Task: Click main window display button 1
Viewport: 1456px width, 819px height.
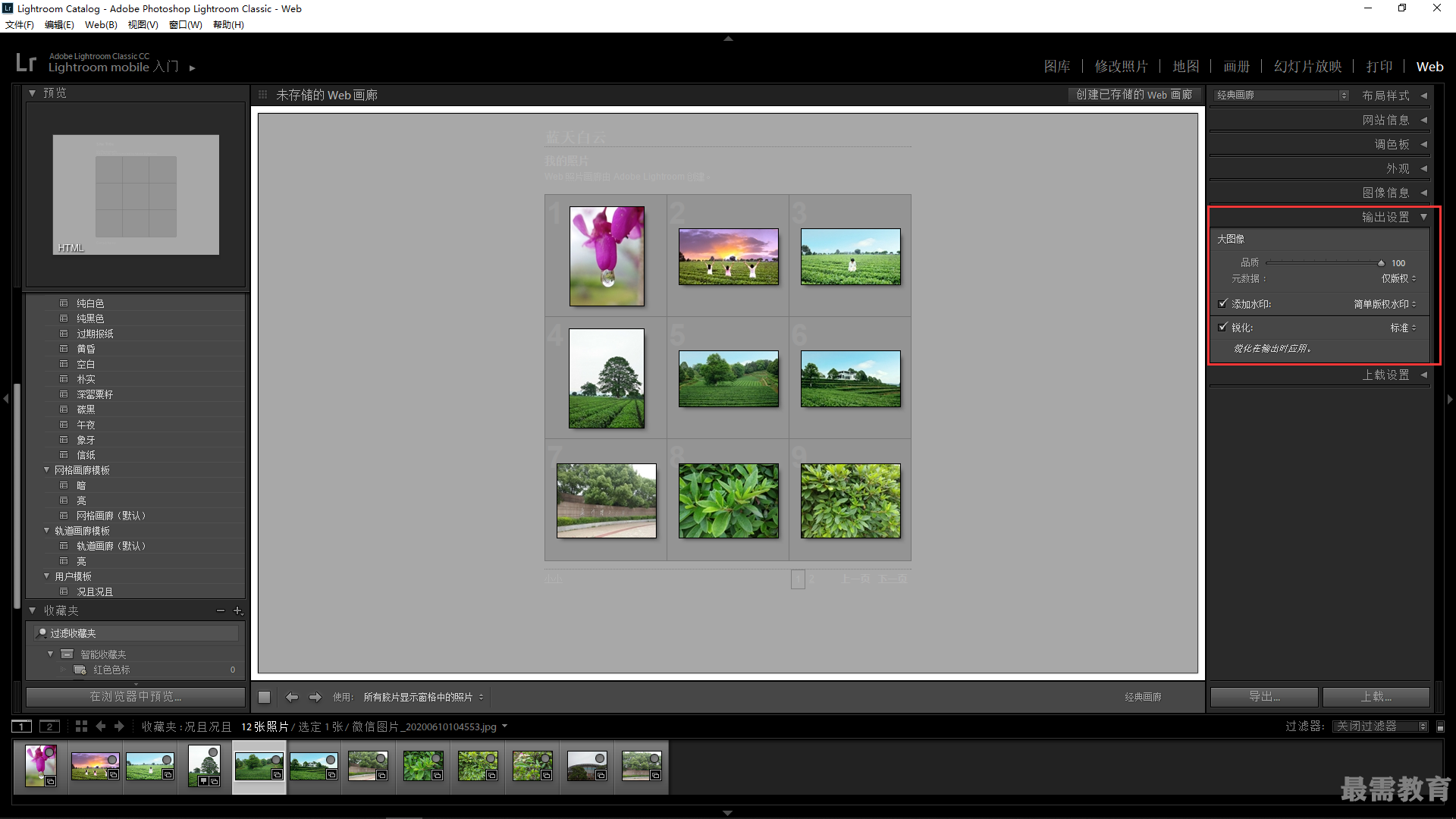Action: coord(22,726)
